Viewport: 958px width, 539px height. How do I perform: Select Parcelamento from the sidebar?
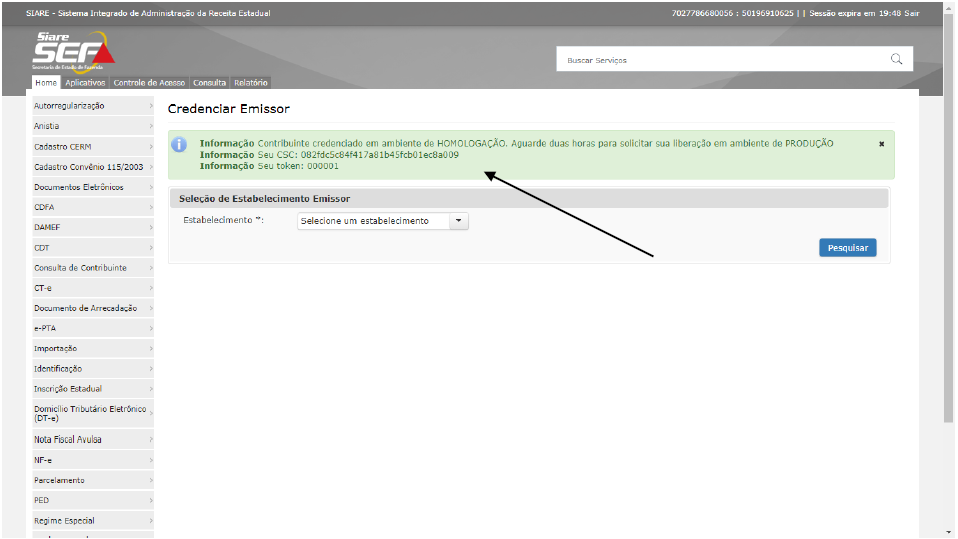pos(92,481)
